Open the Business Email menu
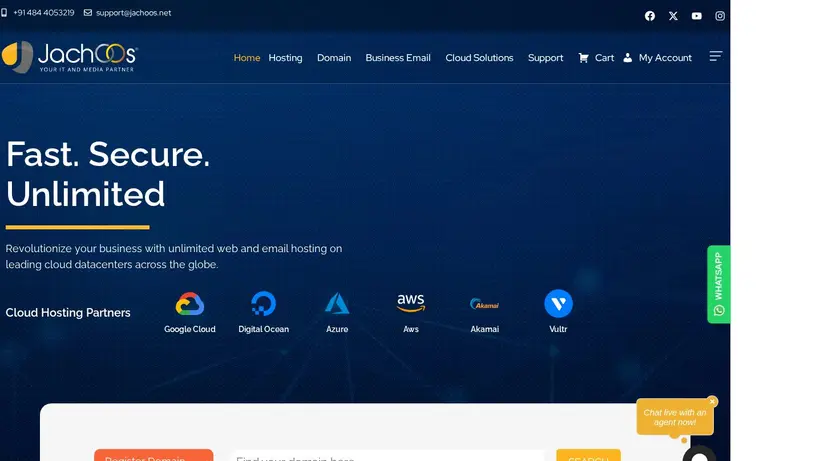The width and height of the screenshot is (820, 461). tap(398, 57)
